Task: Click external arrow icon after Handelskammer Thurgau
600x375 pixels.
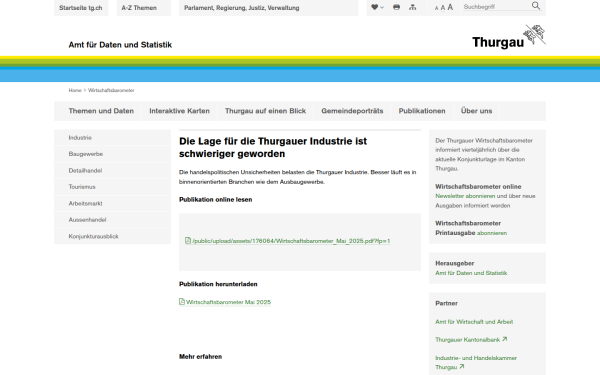Action: [x=461, y=367]
